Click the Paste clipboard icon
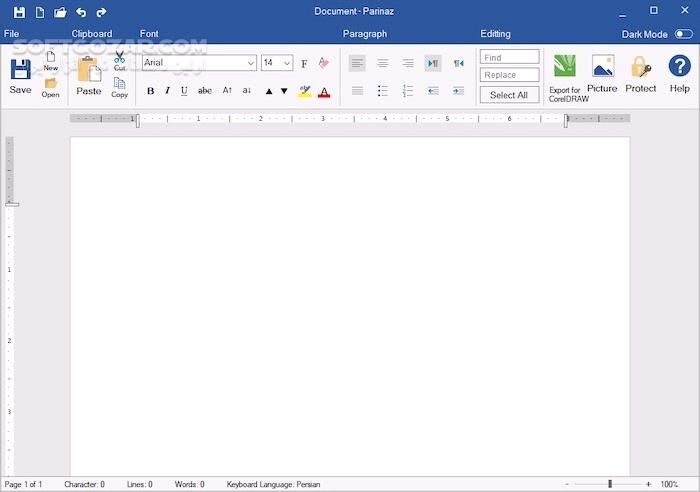The height and width of the screenshot is (492, 700). pyautogui.click(x=89, y=70)
